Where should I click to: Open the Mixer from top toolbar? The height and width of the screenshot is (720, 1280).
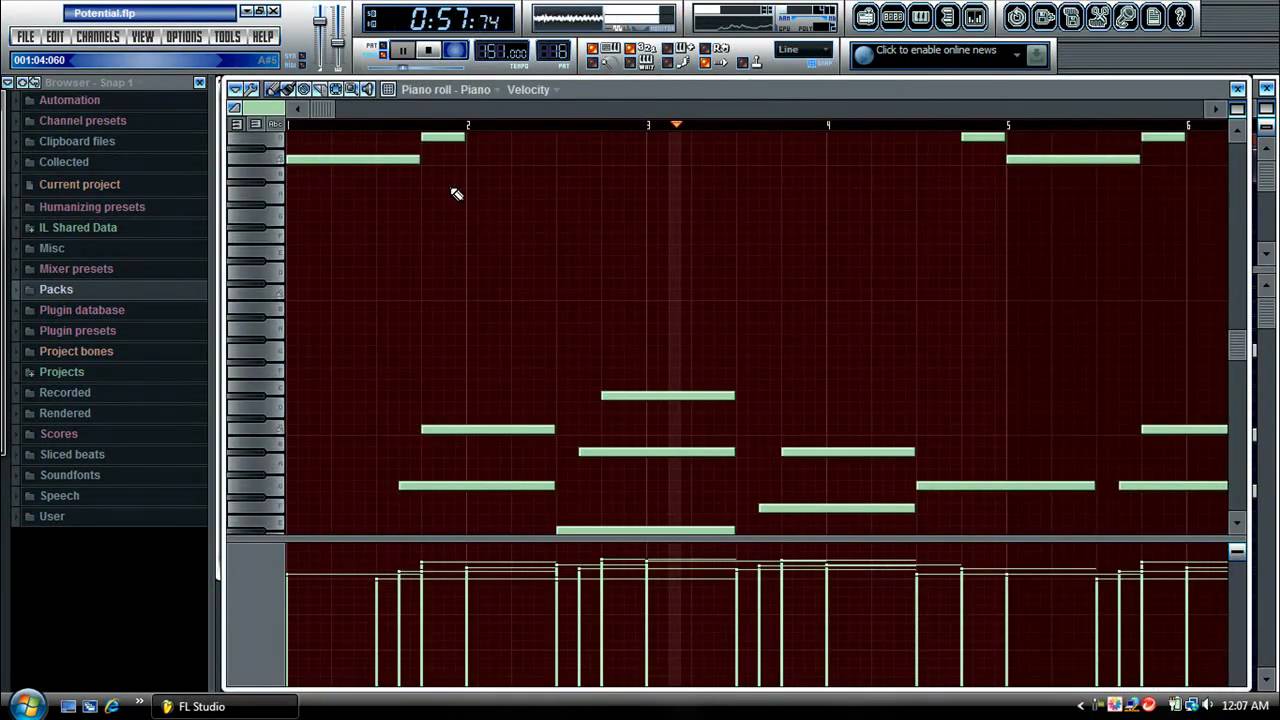pos(974,17)
